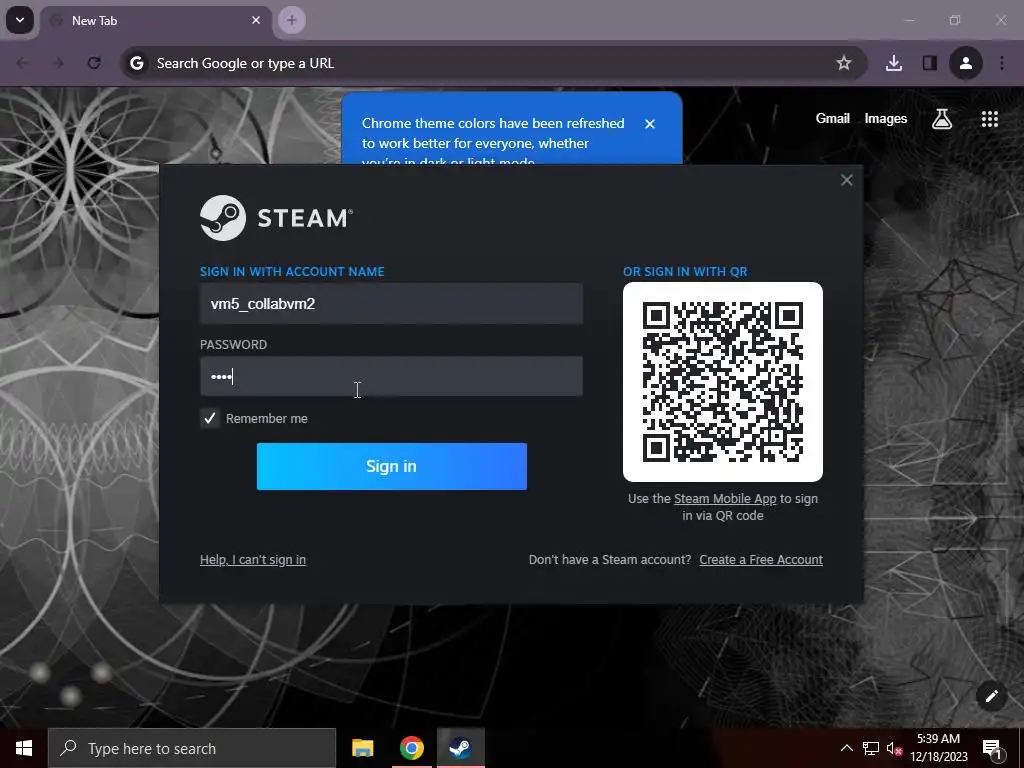The height and width of the screenshot is (768, 1024).
Task: Click the Google icon in the address bar
Action: point(136,63)
